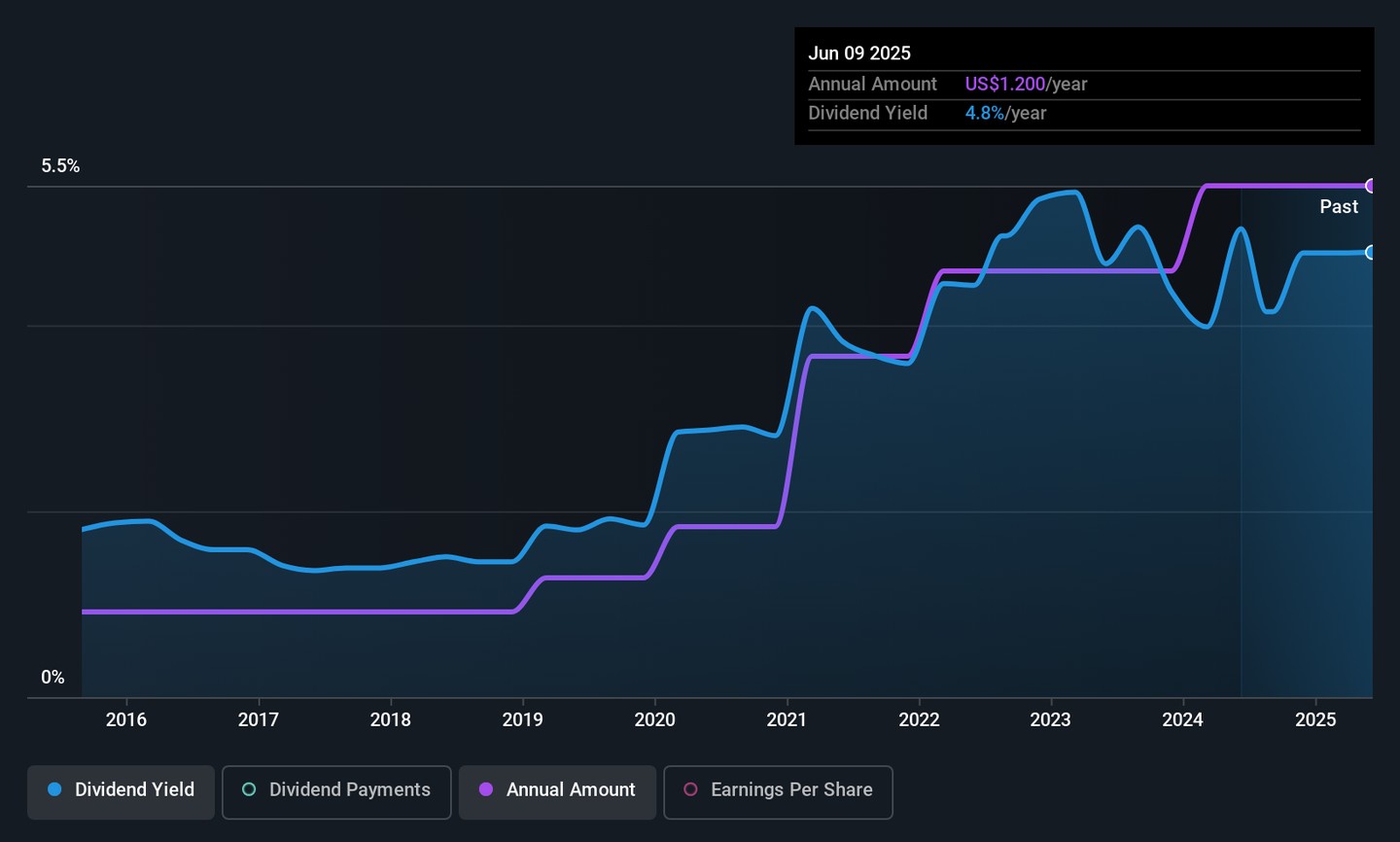Click the 'Annual Amount' label in tooltip
This screenshot has width=1400, height=842.
click(872, 85)
